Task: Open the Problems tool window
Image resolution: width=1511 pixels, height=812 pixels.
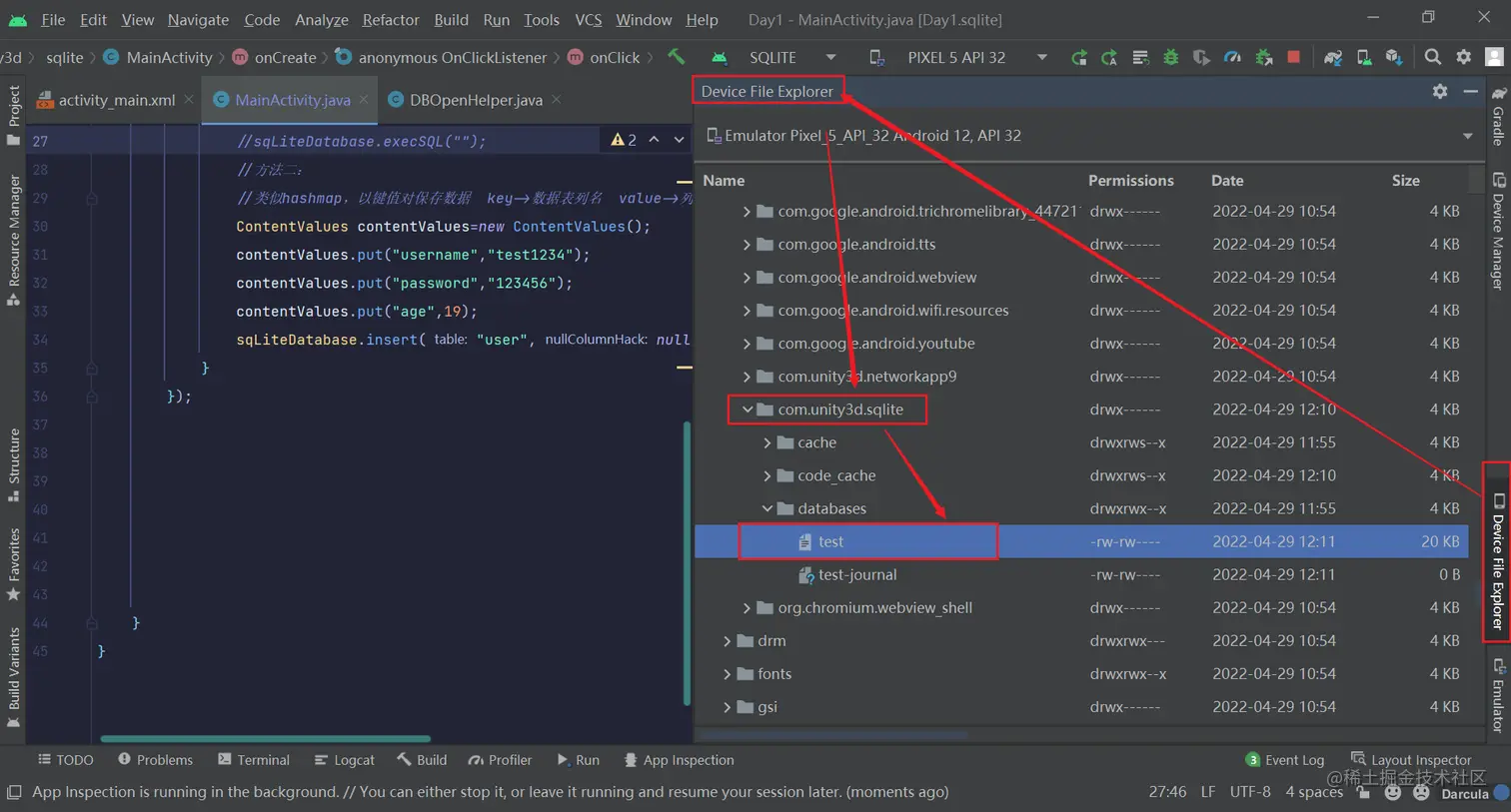Action: (155, 760)
